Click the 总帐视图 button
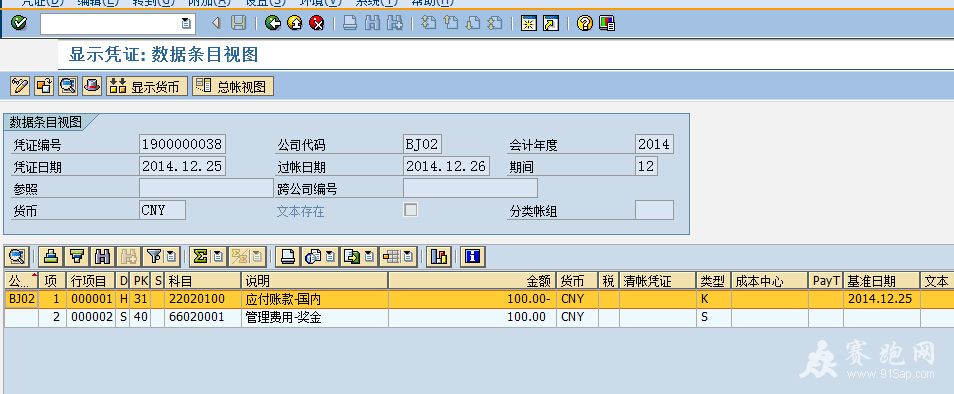This screenshot has height=394, width=954. (x=233, y=86)
